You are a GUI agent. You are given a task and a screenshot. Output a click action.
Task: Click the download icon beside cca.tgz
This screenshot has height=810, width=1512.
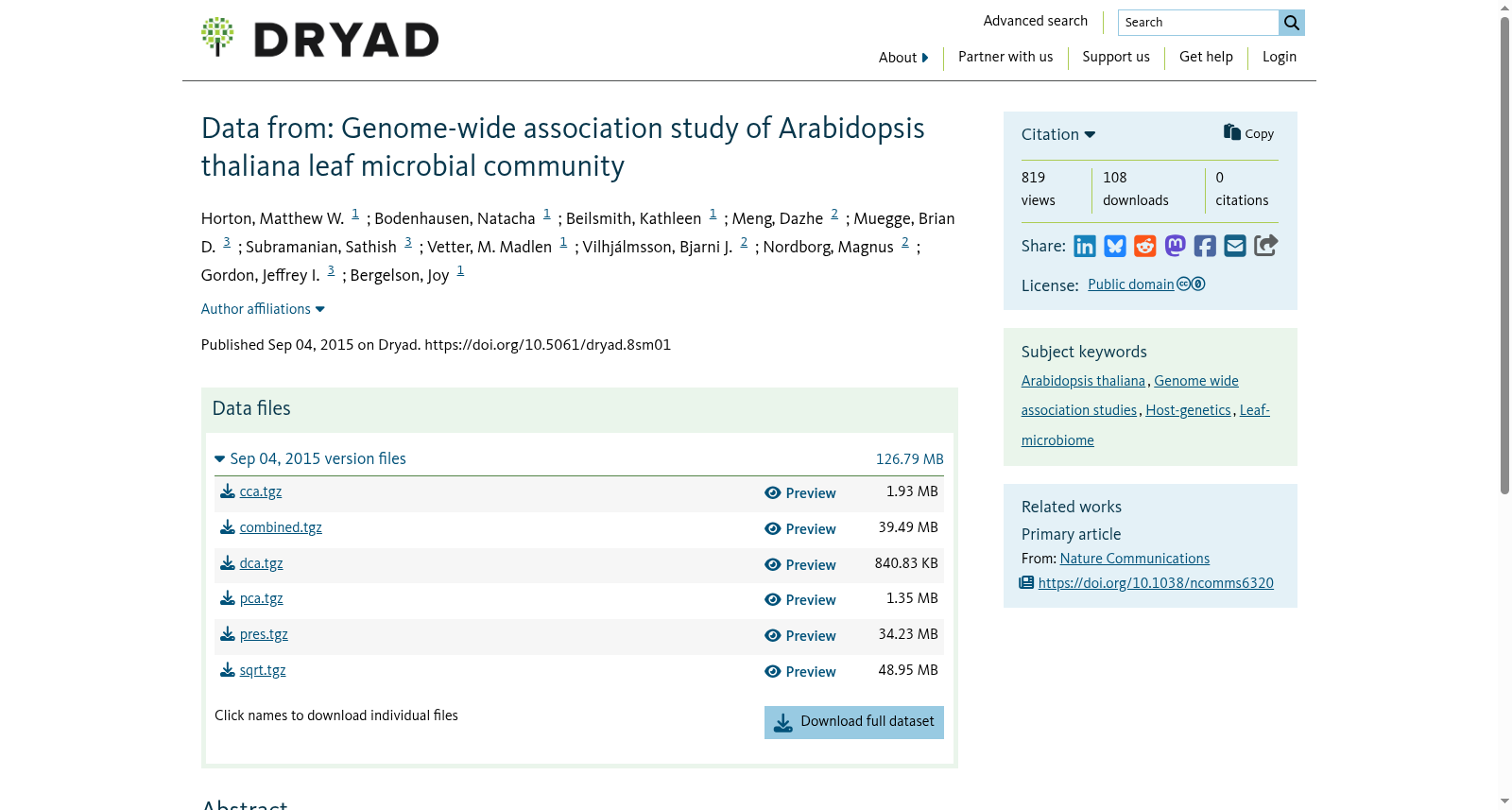(x=228, y=491)
